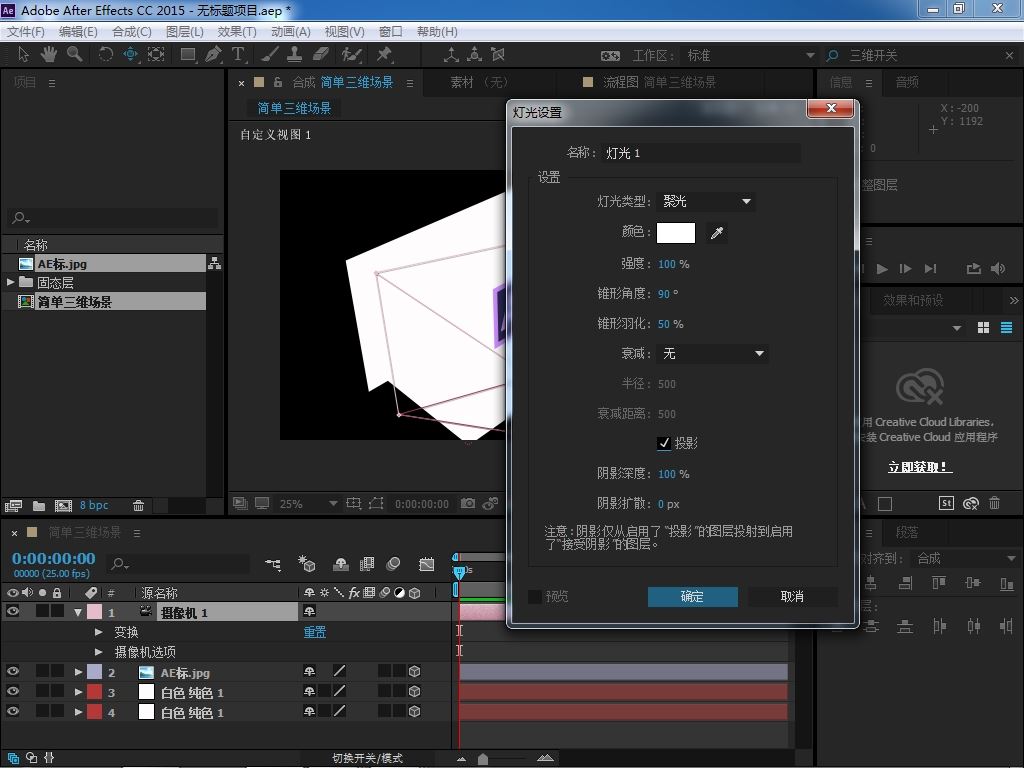Click 取消 to cancel the light settings
This screenshot has width=1024, height=768.
pyautogui.click(x=792, y=596)
